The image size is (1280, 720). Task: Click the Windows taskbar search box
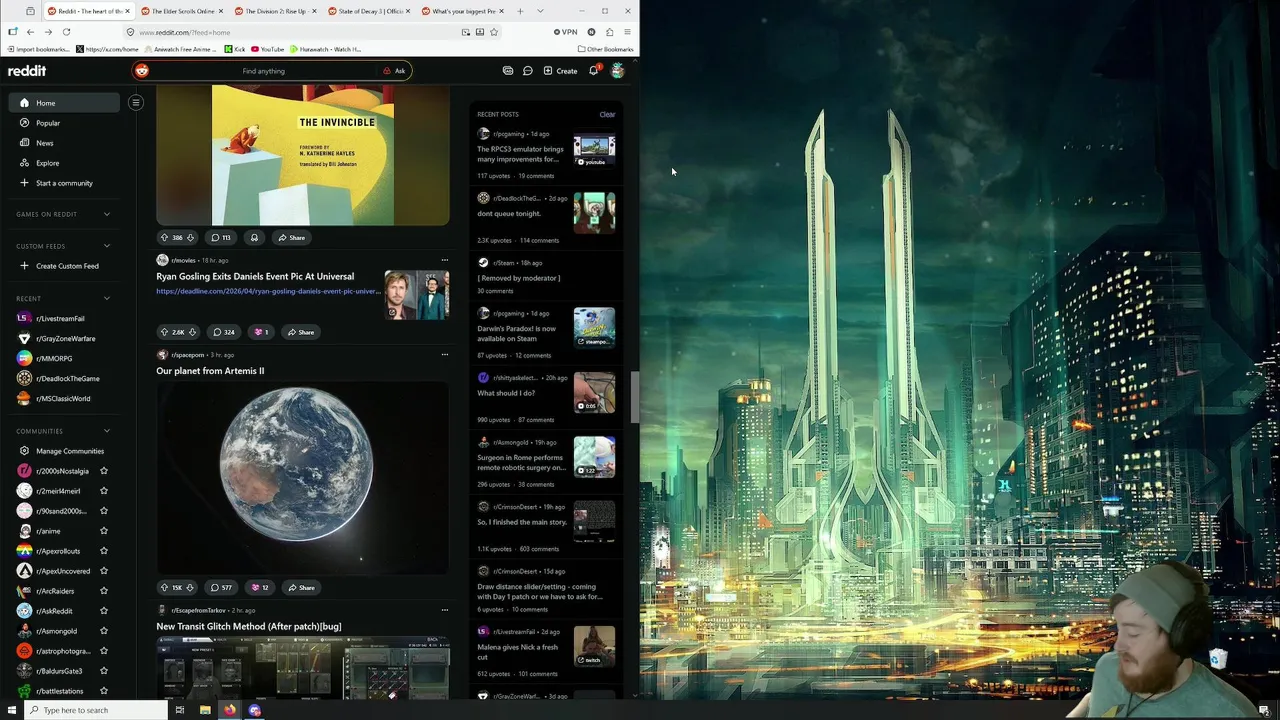pyautogui.click(x=95, y=710)
